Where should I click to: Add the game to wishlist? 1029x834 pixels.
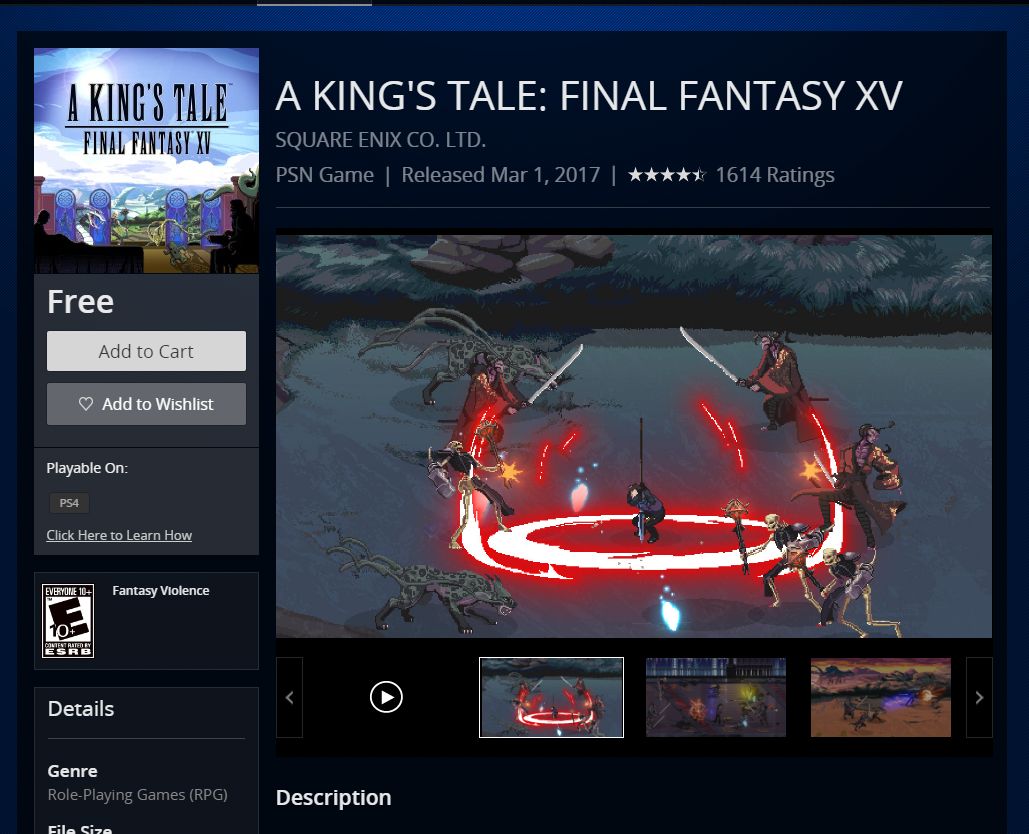(146, 404)
